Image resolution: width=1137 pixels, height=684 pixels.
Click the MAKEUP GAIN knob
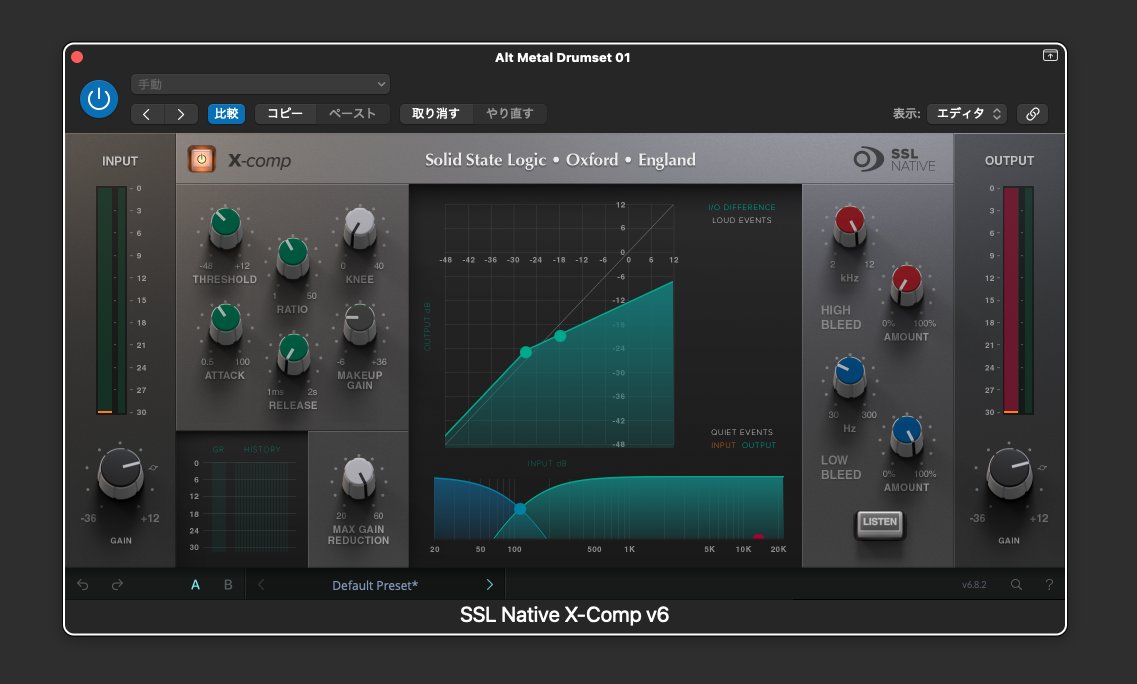pos(360,323)
